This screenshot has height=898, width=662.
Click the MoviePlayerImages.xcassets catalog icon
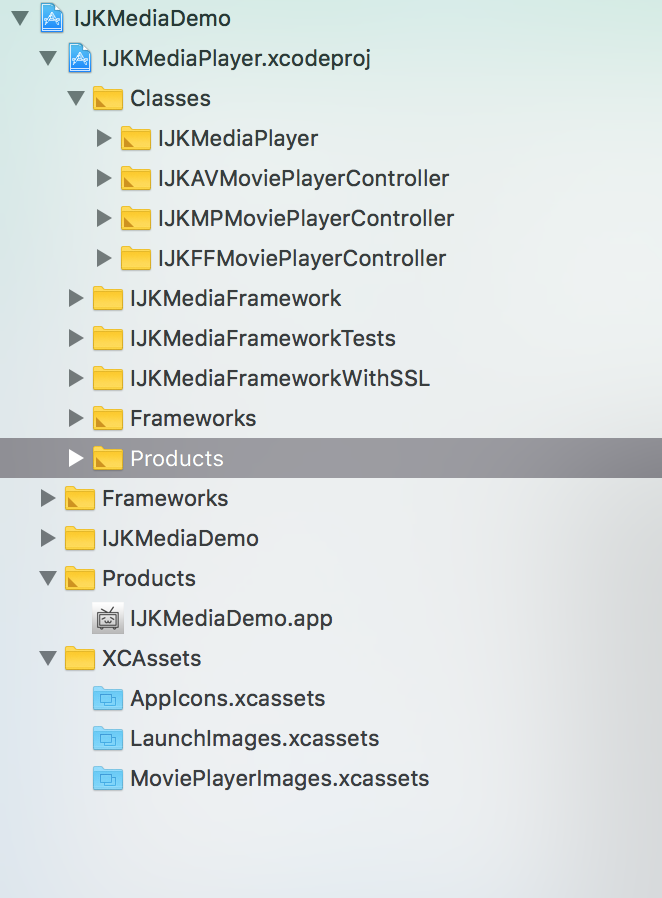pos(108,778)
